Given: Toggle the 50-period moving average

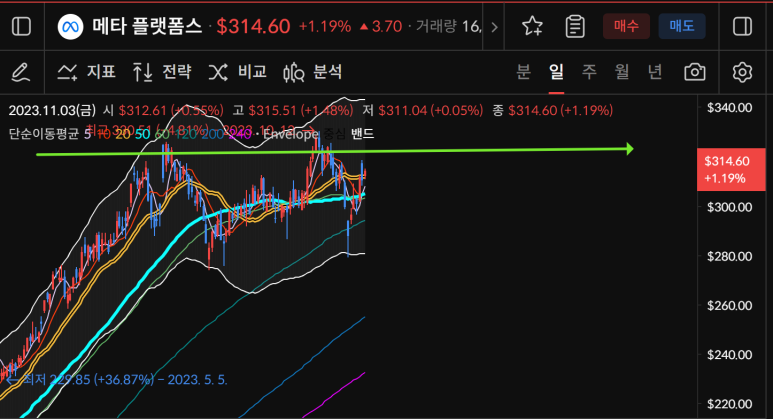Looking at the screenshot, I should tap(142, 134).
